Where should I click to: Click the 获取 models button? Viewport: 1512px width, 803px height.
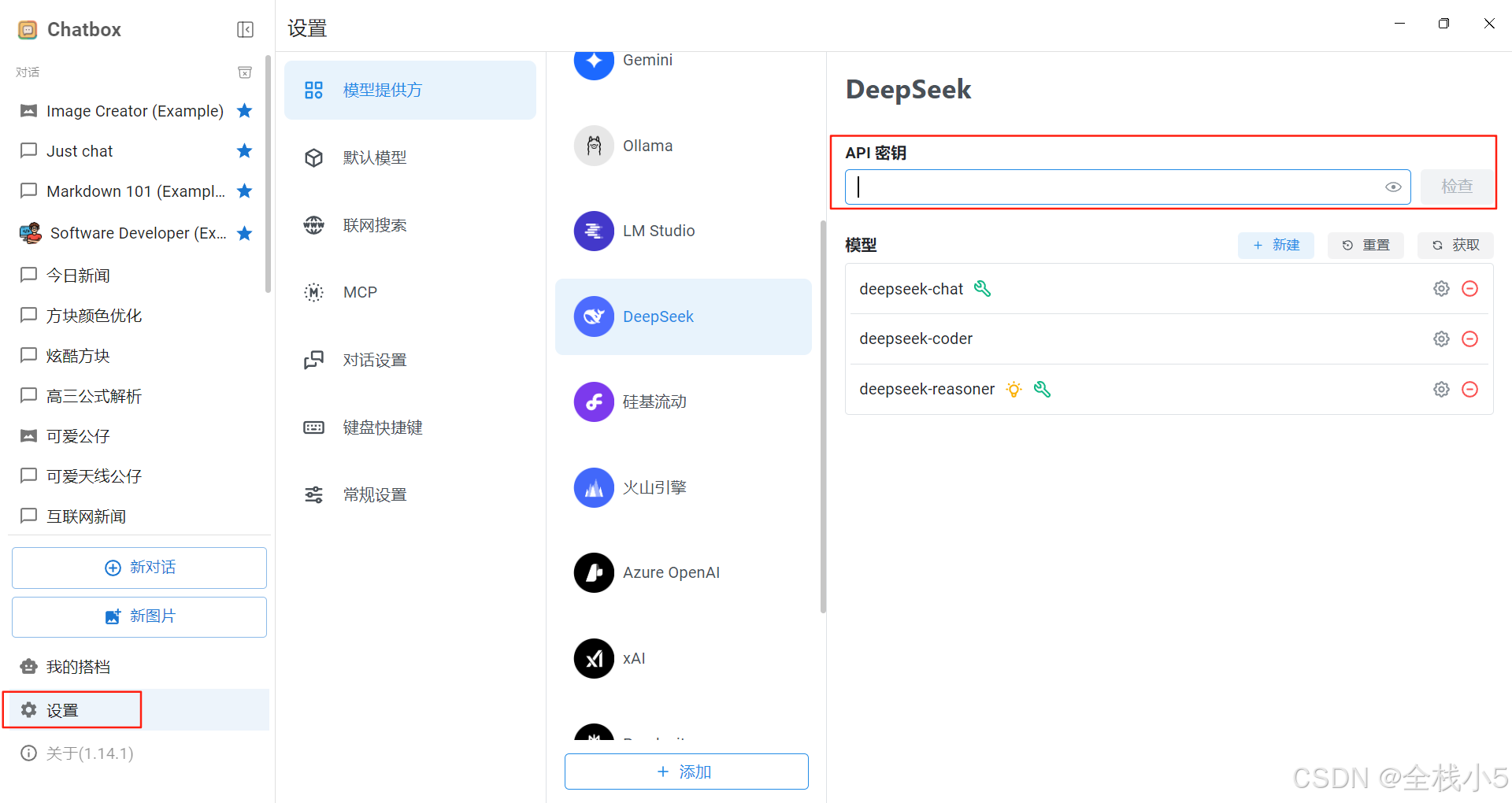pos(1455,245)
